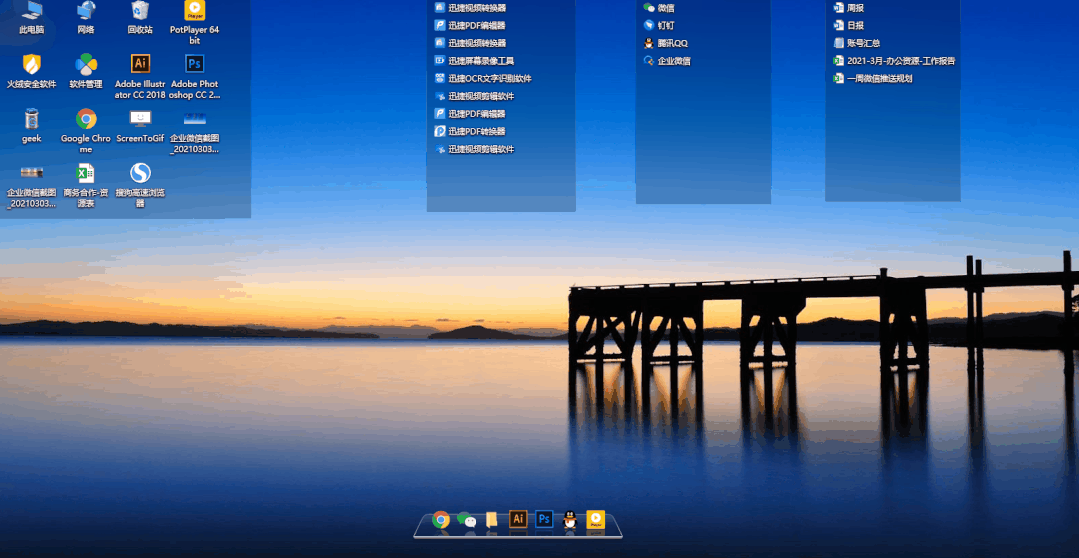Select 腾讯QQ in the chat apps list
The height and width of the screenshot is (558, 1079).
[x=673, y=43]
